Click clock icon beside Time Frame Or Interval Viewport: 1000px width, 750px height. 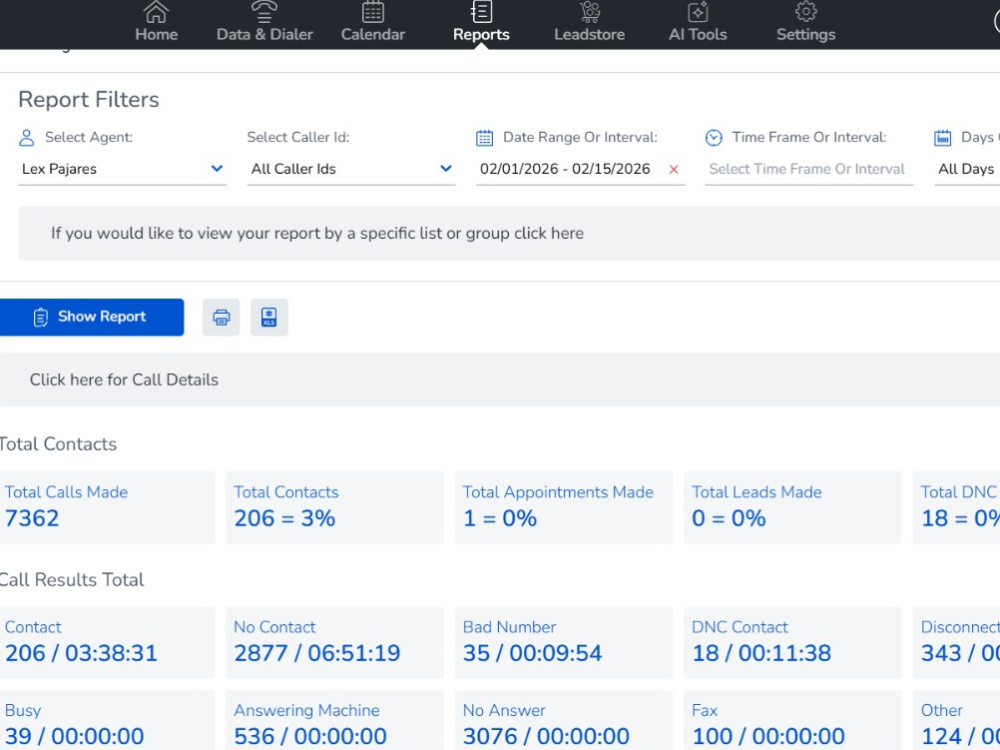click(714, 138)
